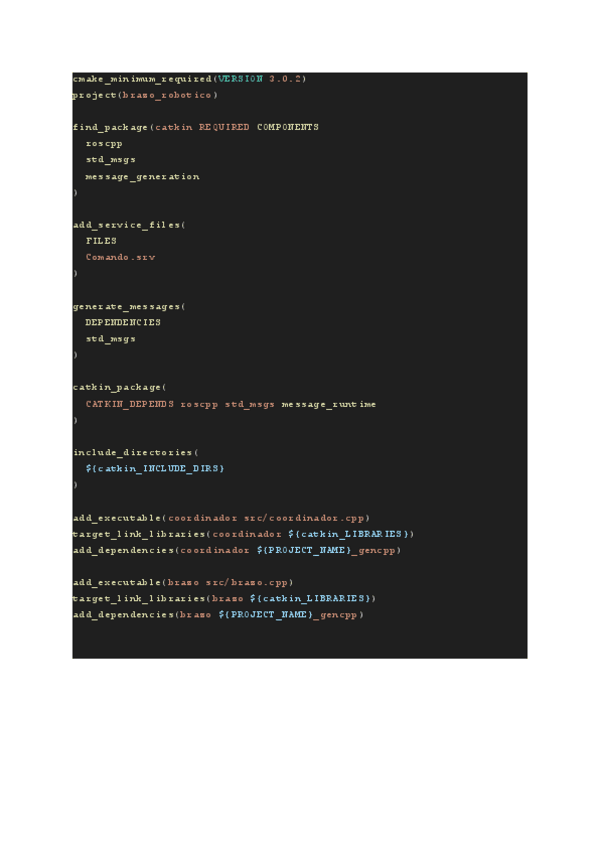The width and height of the screenshot is (600, 848).
Task: Click the Comando.srv filename
Action: tap(121, 257)
